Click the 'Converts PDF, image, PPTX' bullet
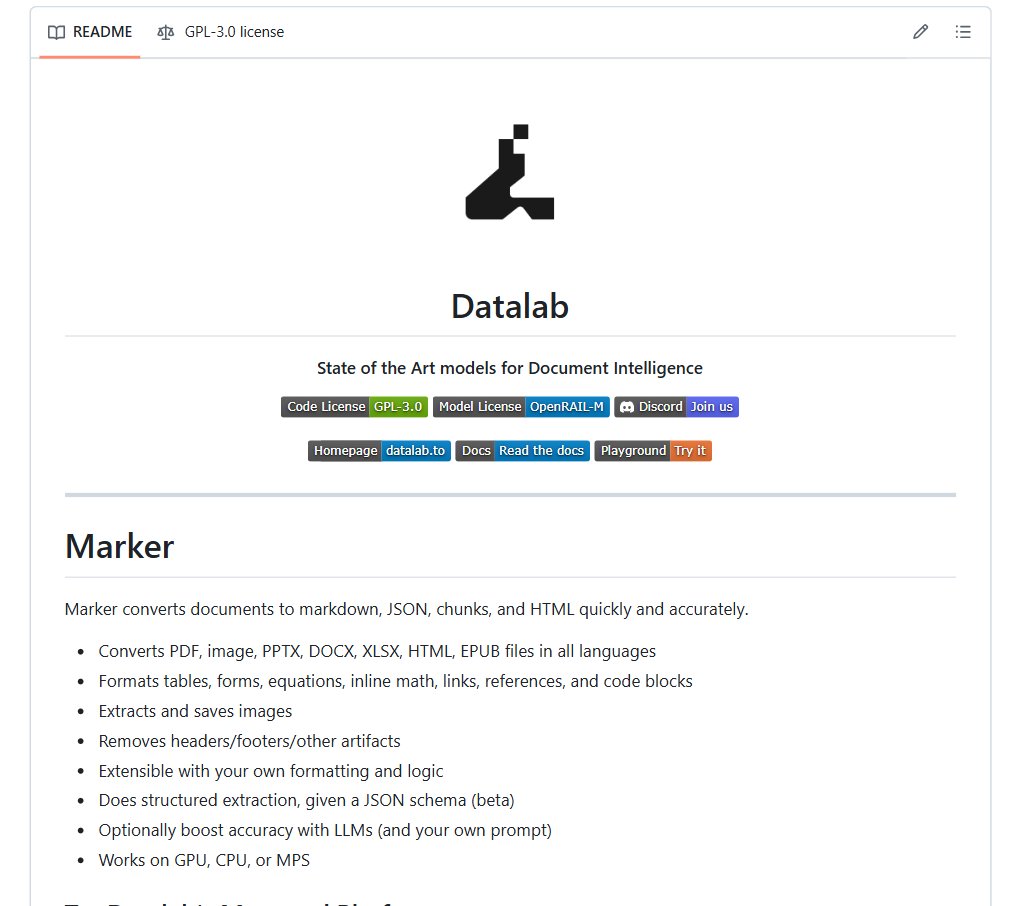 tap(377, 651)
